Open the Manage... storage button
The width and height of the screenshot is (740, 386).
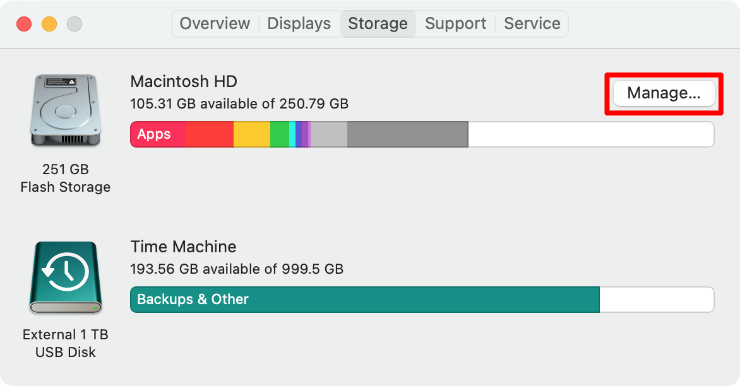pos(664,93)
